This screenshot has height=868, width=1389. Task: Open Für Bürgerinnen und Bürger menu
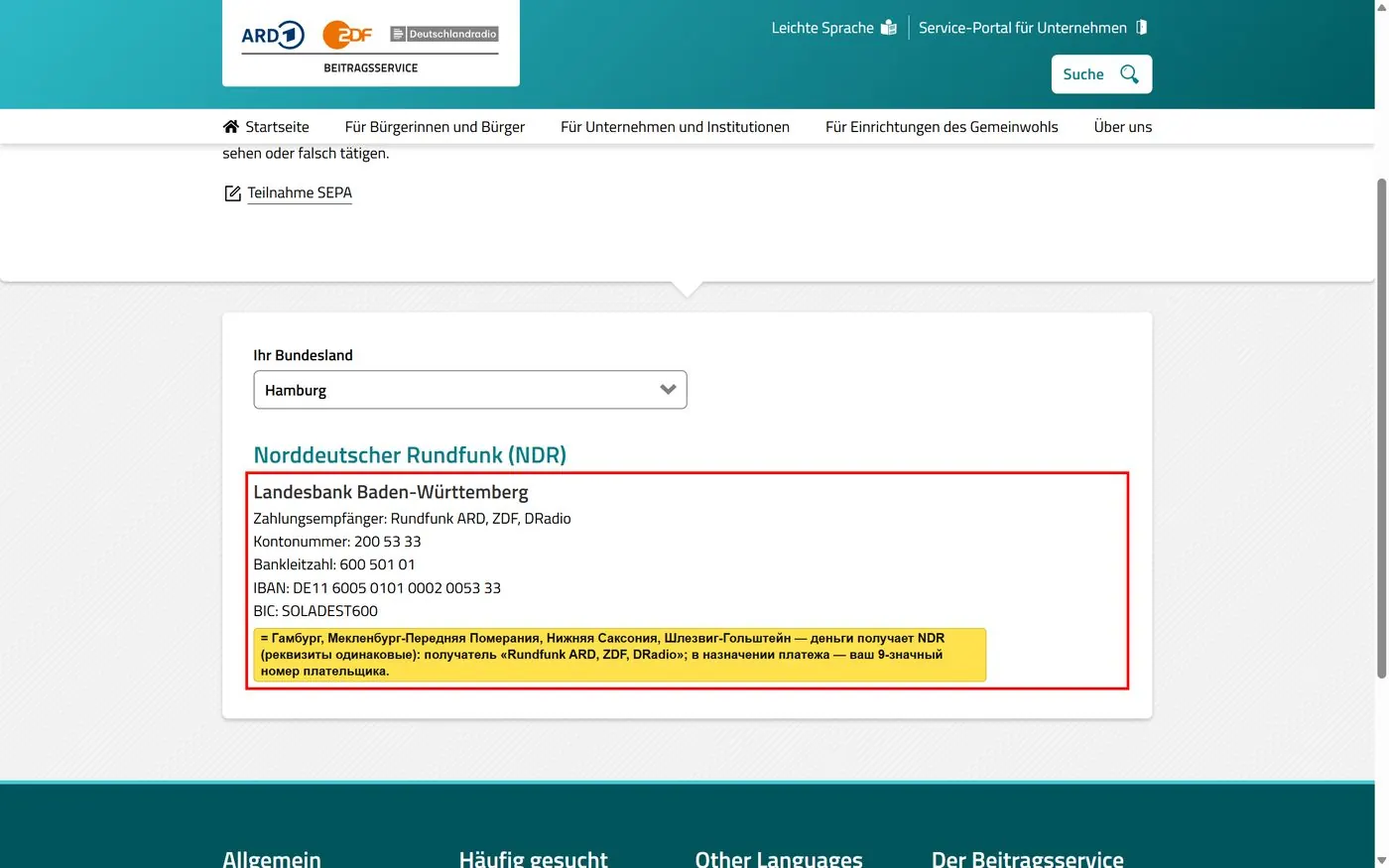tap(435, 127)
